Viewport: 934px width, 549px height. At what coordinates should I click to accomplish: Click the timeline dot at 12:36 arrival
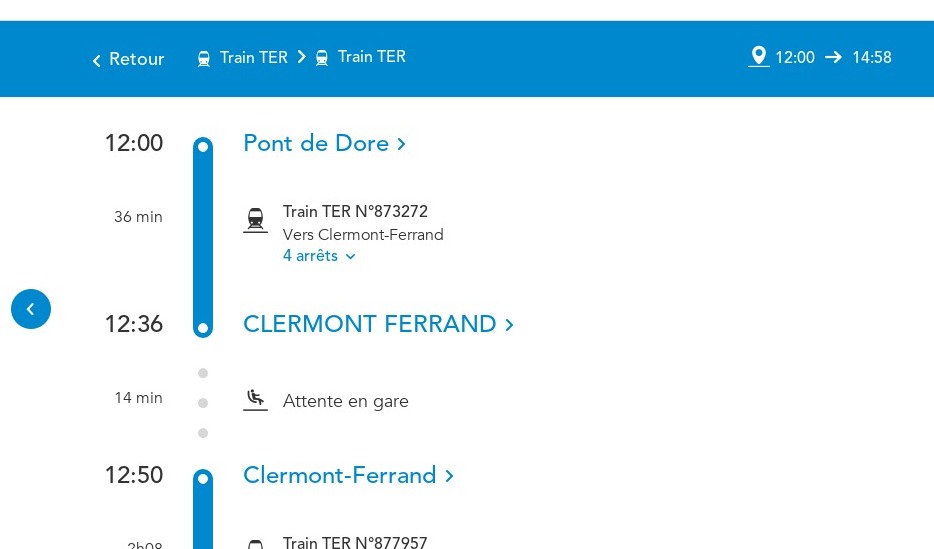[x=203, y=328]
